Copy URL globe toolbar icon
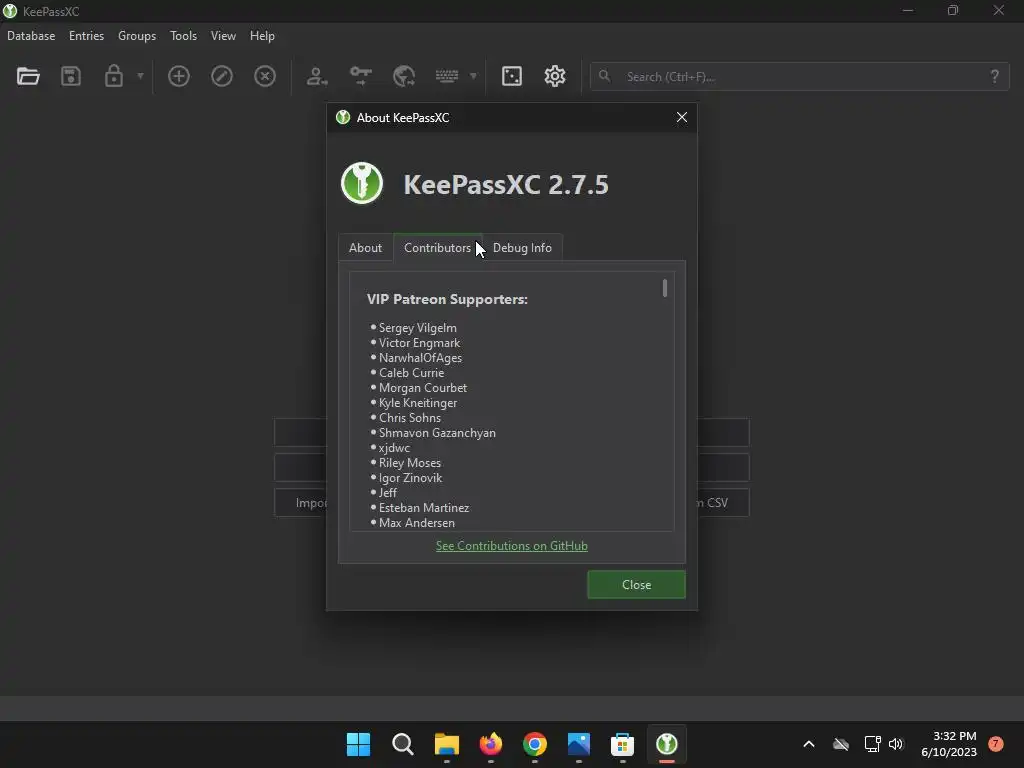This screenshot has height=768, width=1024. pos(404,76)
